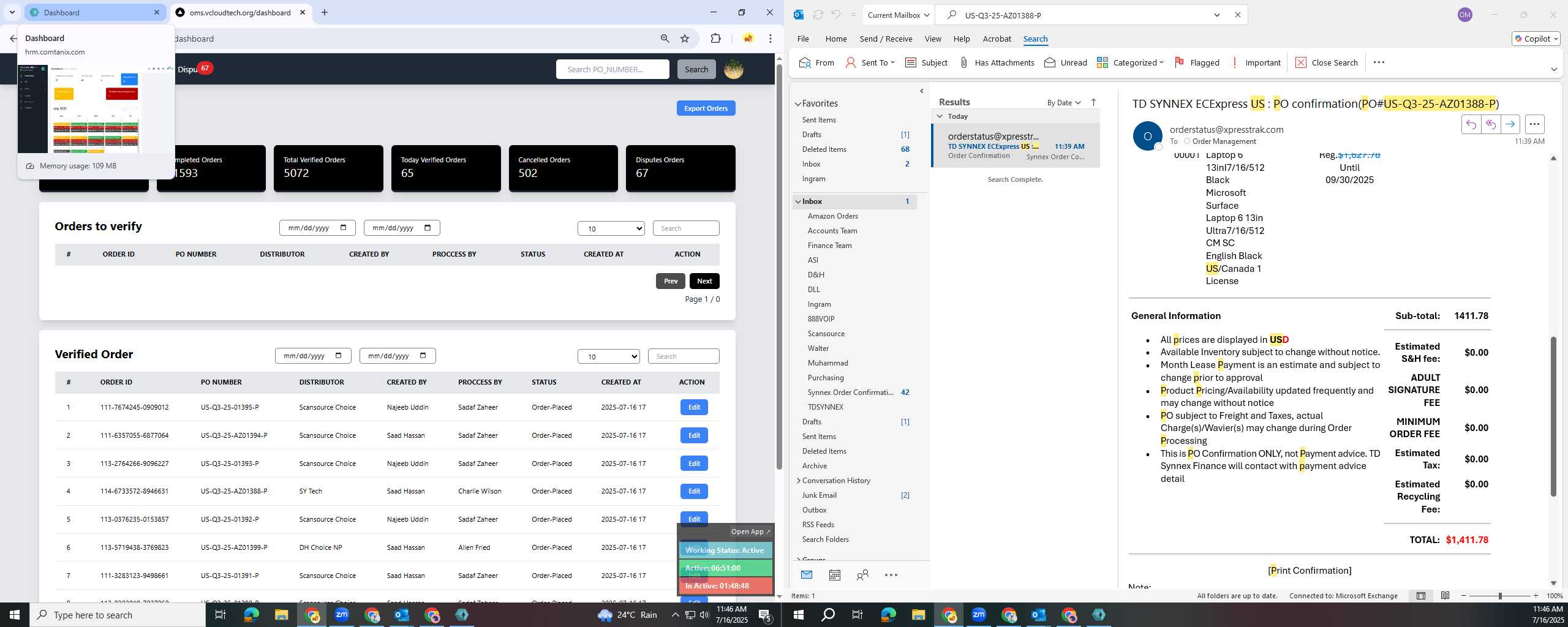Open Chrome extensions puzzle icon
Image resolution: width=1568 pixels, height=627 pixels.
point(715,39)
